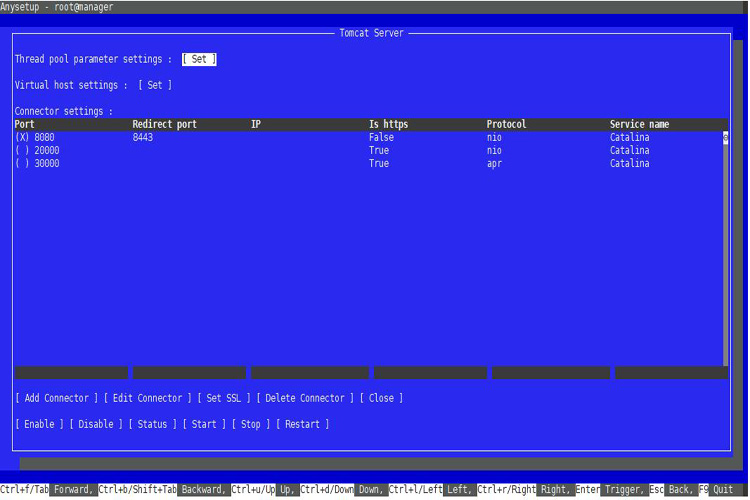Click the Disable button
Viewport: 750px width, 500px height.
pos(96,424)
